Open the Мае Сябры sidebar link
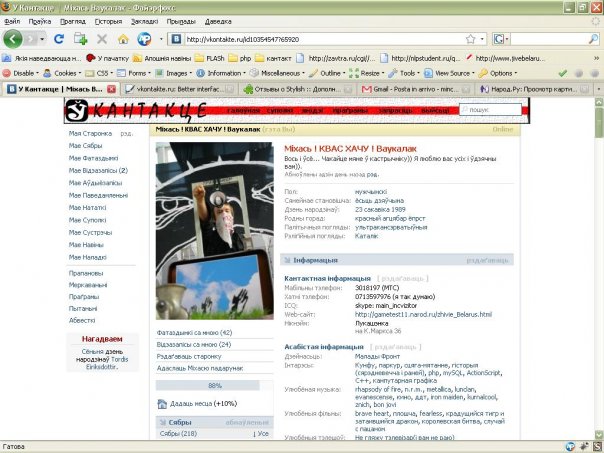Image resolution: width=604 pixels, height=453 pixels. 86,145
